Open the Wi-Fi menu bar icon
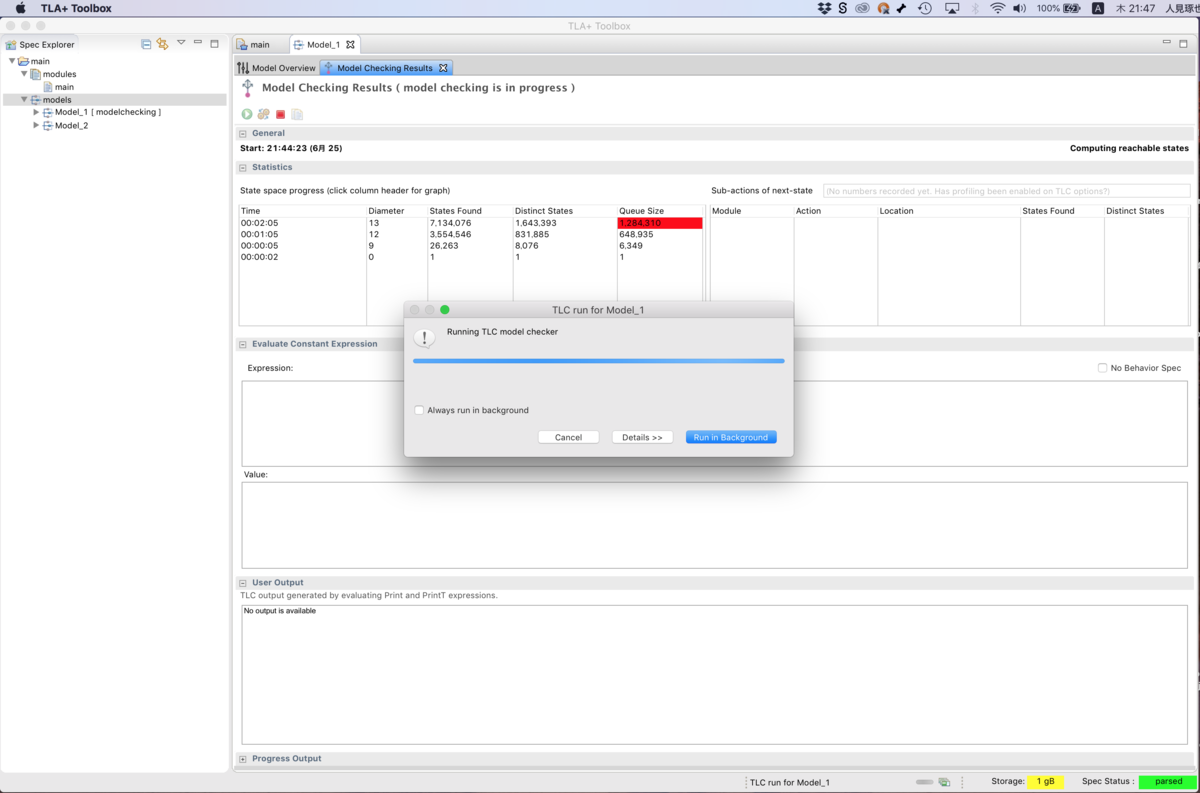1200x793 pixels. 997,8
